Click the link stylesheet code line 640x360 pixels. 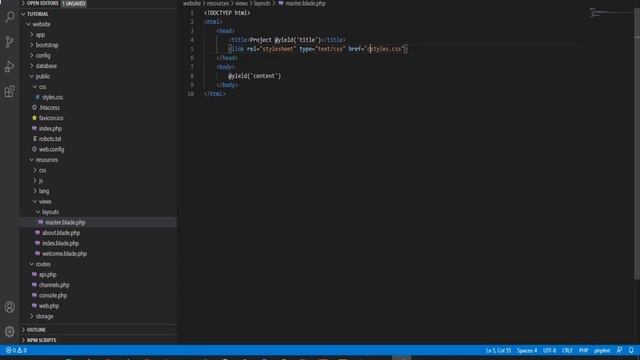coord(318,49)
